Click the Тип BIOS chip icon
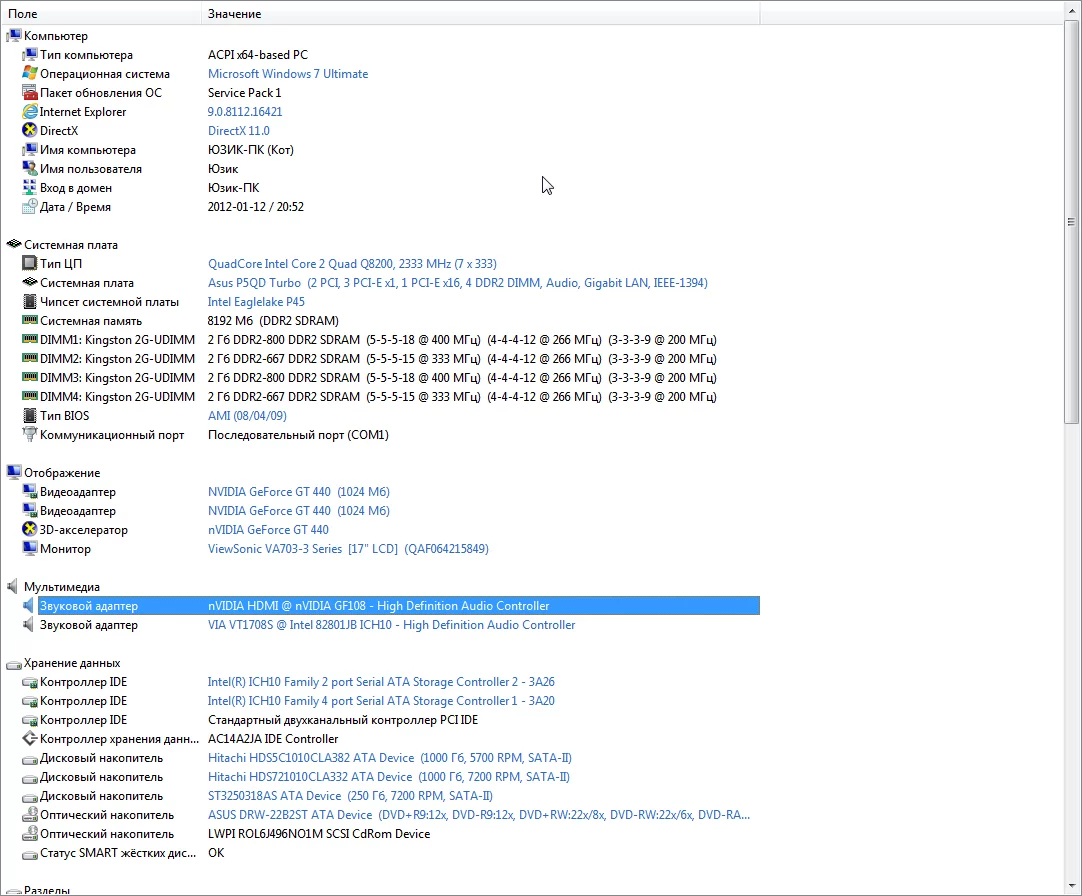 (x=30, y=416)
